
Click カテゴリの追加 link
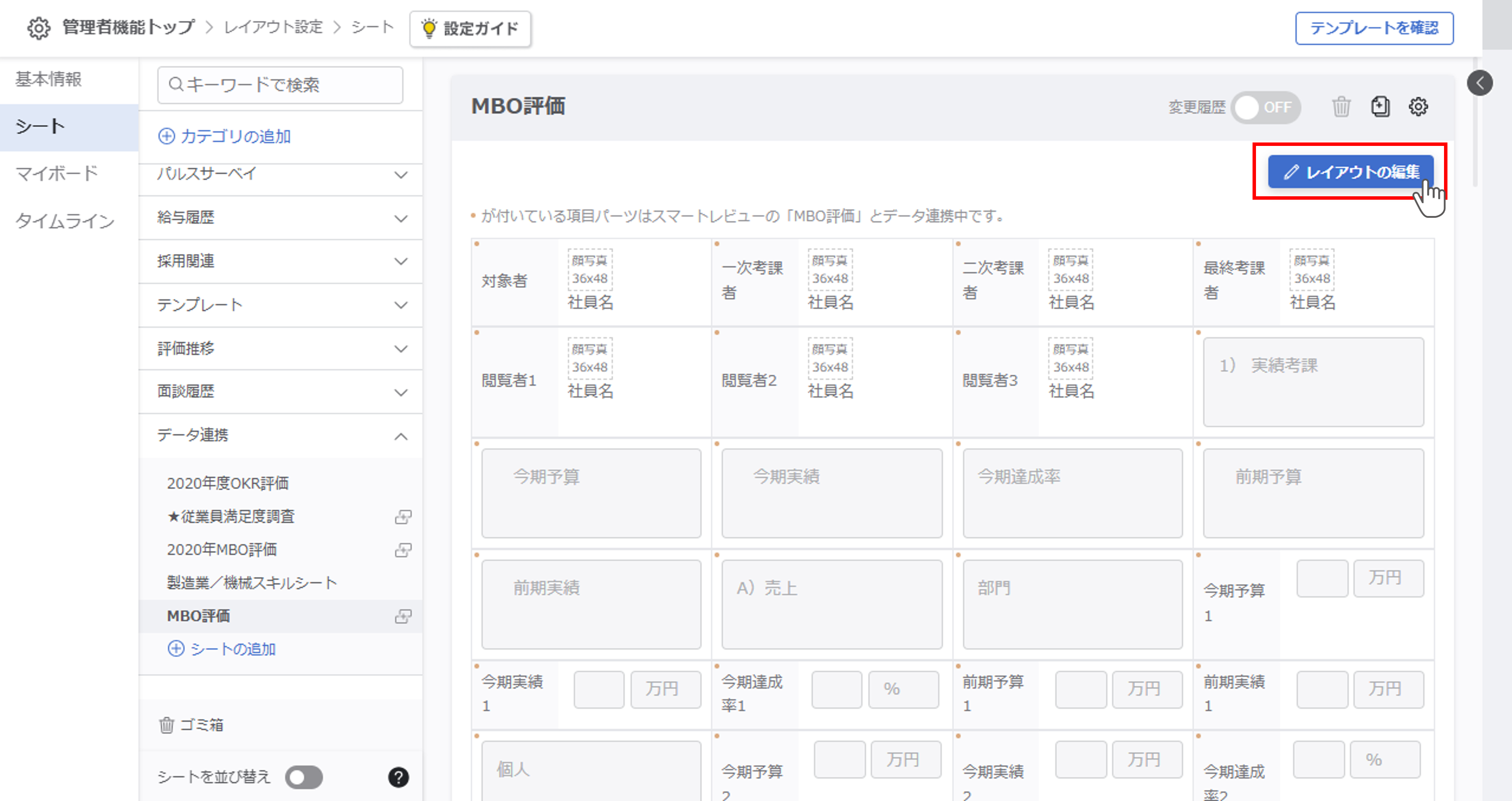point(225,136)
